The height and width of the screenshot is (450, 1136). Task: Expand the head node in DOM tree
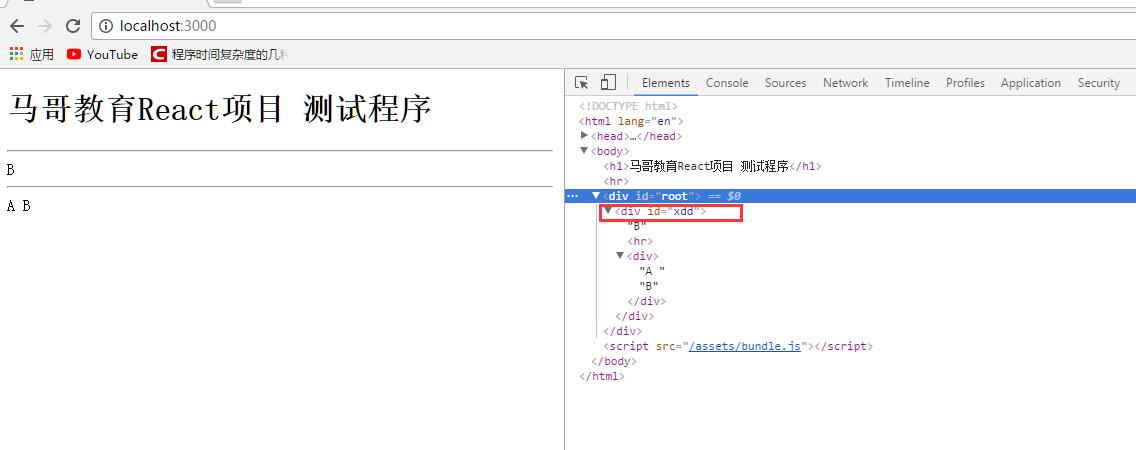[585, 136]
